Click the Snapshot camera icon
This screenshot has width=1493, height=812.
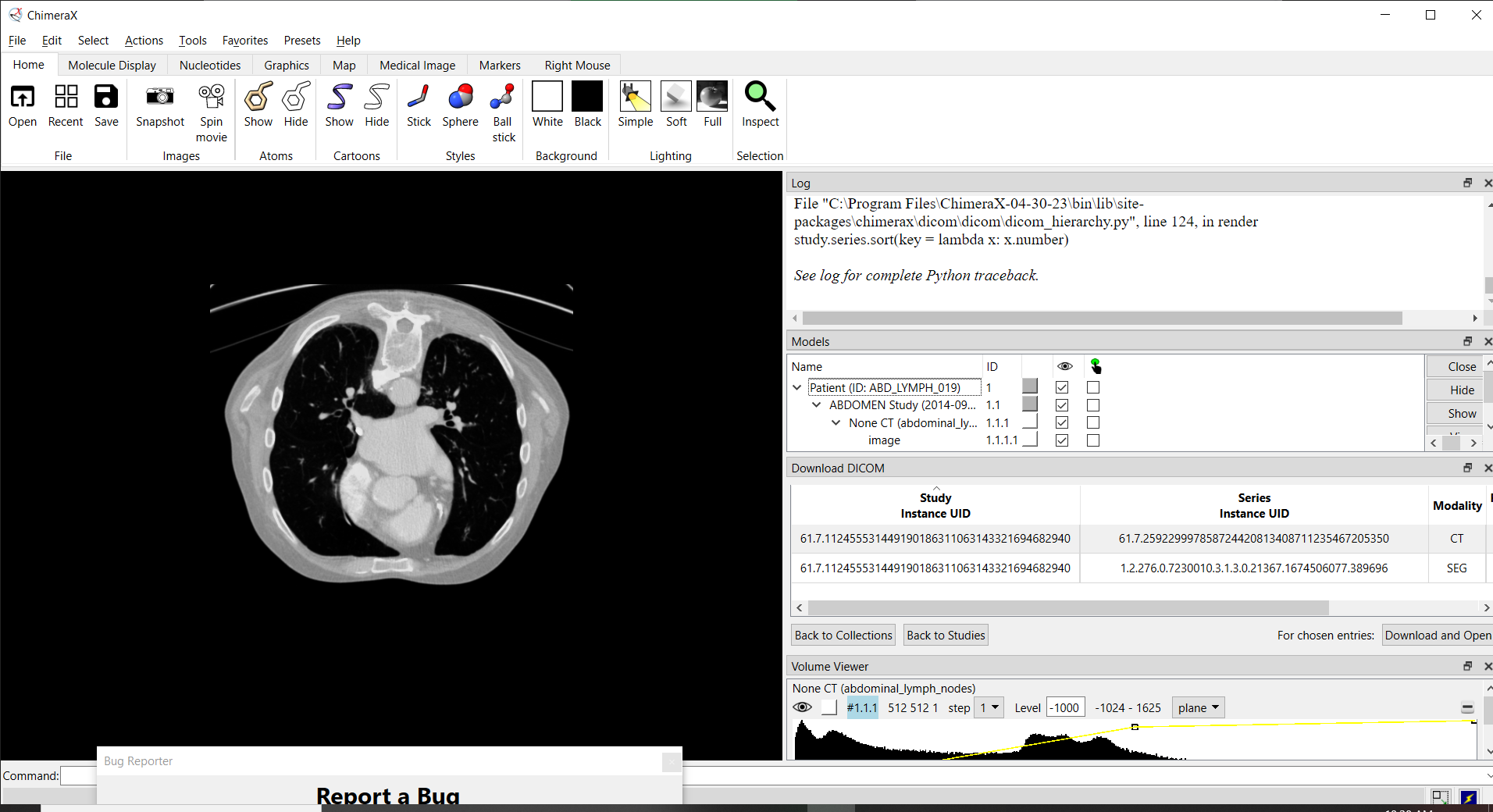(160, 98)
